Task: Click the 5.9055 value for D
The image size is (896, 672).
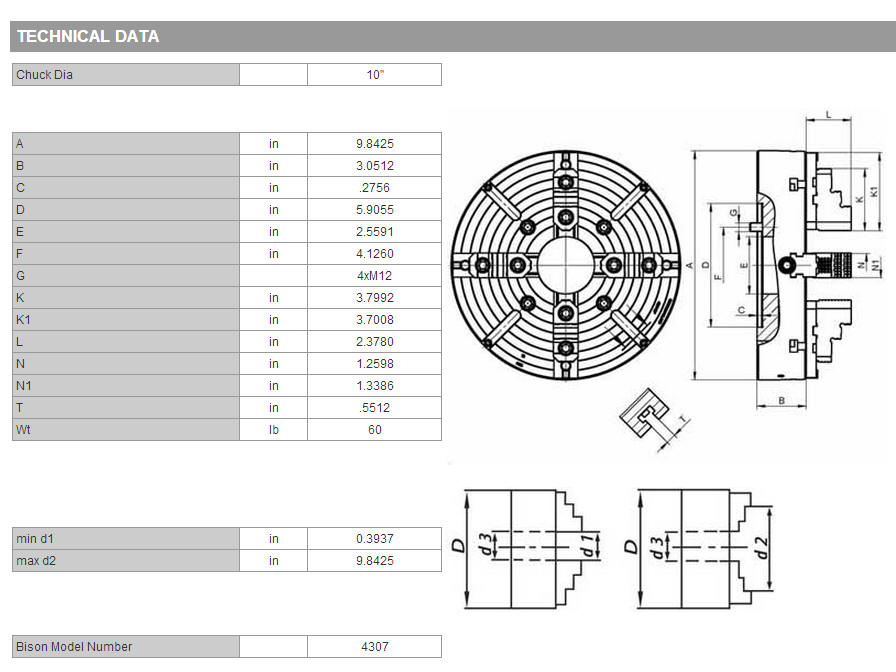Action: click(375, 210)
